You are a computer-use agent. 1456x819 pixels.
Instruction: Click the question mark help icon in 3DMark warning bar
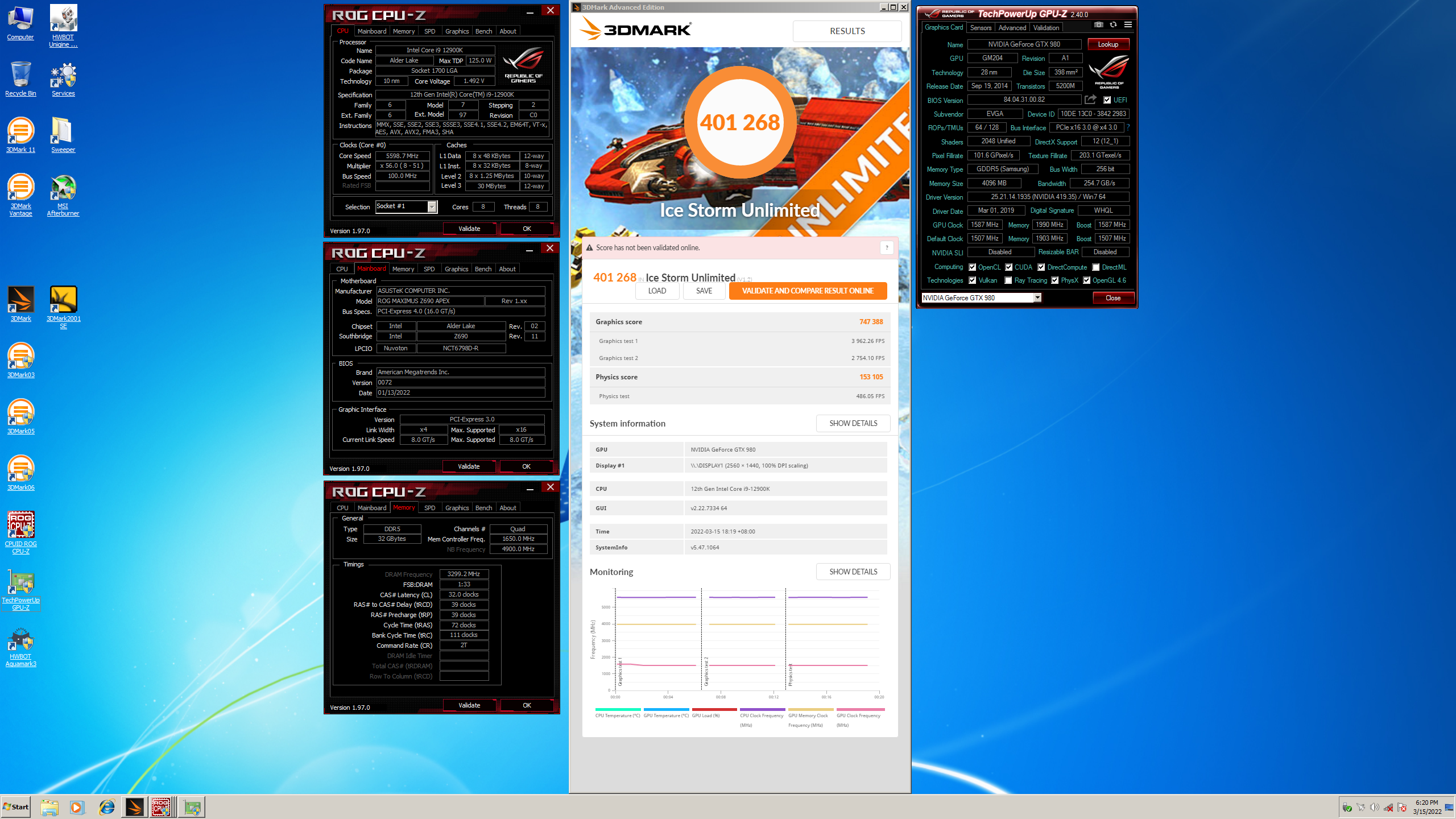887,248
